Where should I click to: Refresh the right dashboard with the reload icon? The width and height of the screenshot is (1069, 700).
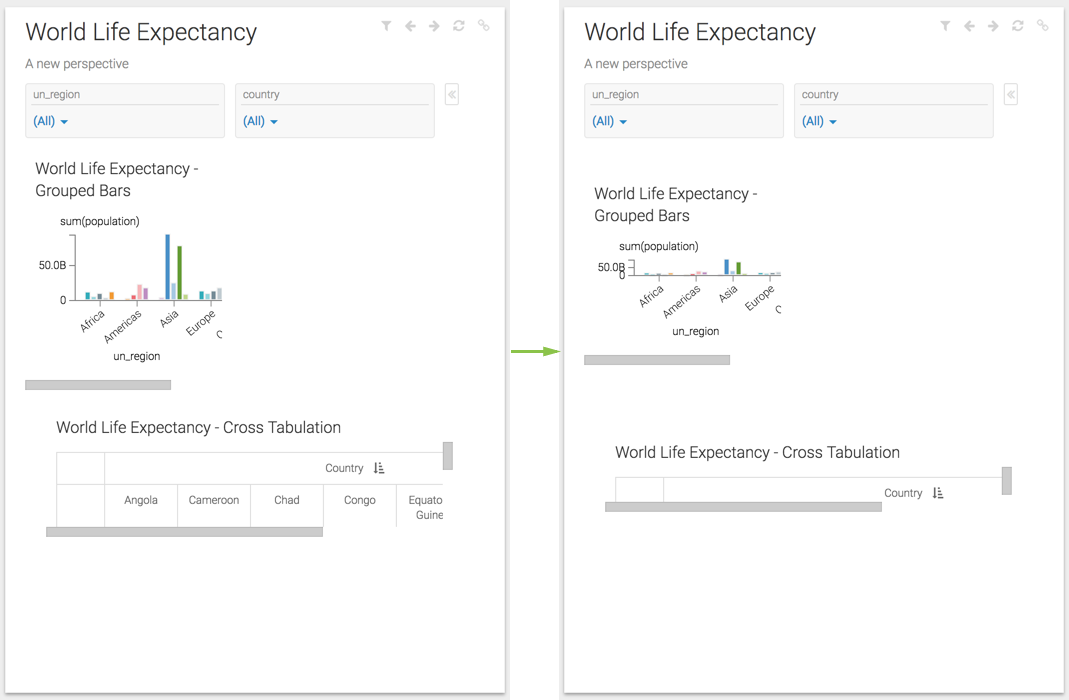click(x=1018, y=26)
